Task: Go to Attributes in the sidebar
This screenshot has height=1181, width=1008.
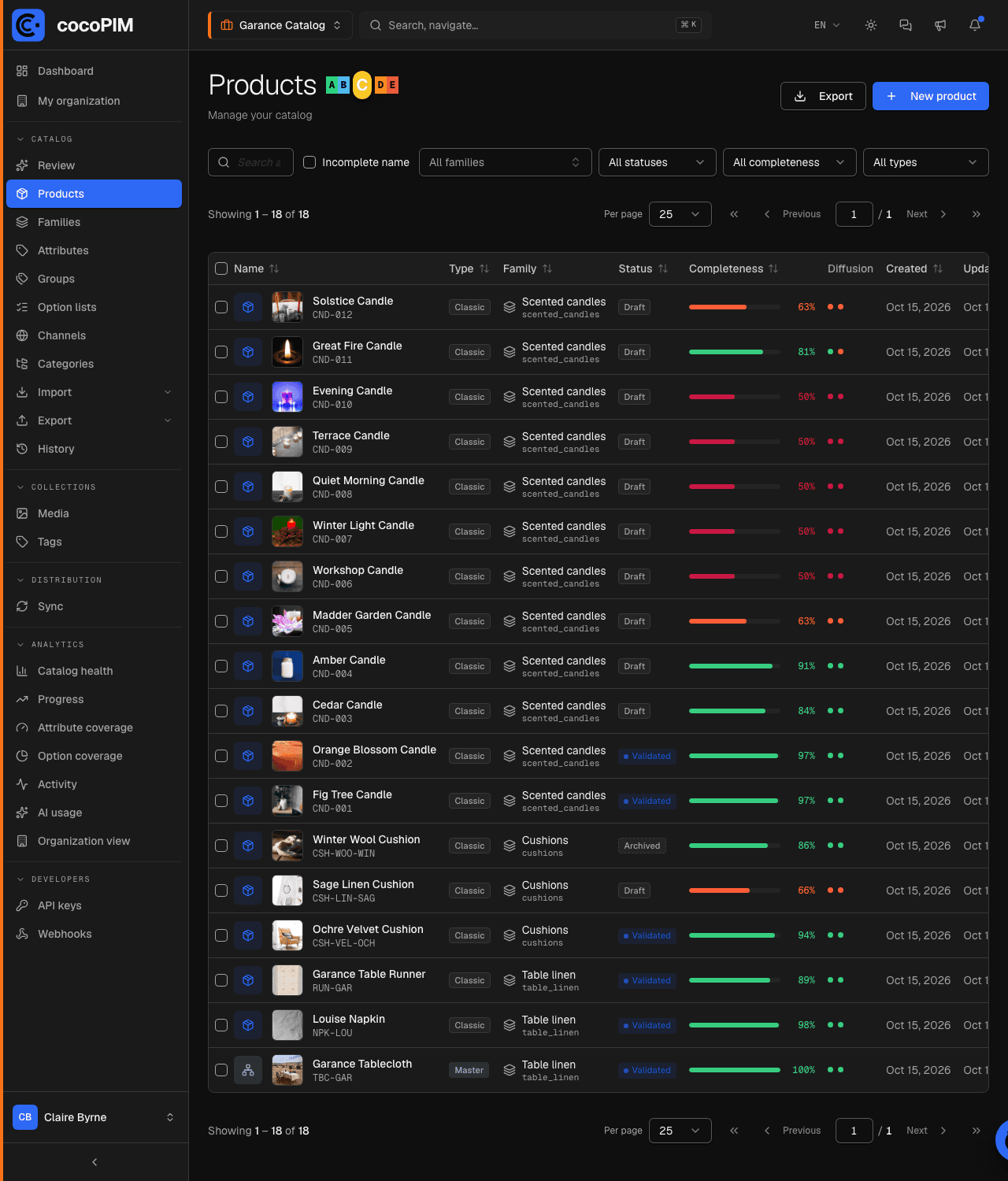Action: [x=94, y=250]
